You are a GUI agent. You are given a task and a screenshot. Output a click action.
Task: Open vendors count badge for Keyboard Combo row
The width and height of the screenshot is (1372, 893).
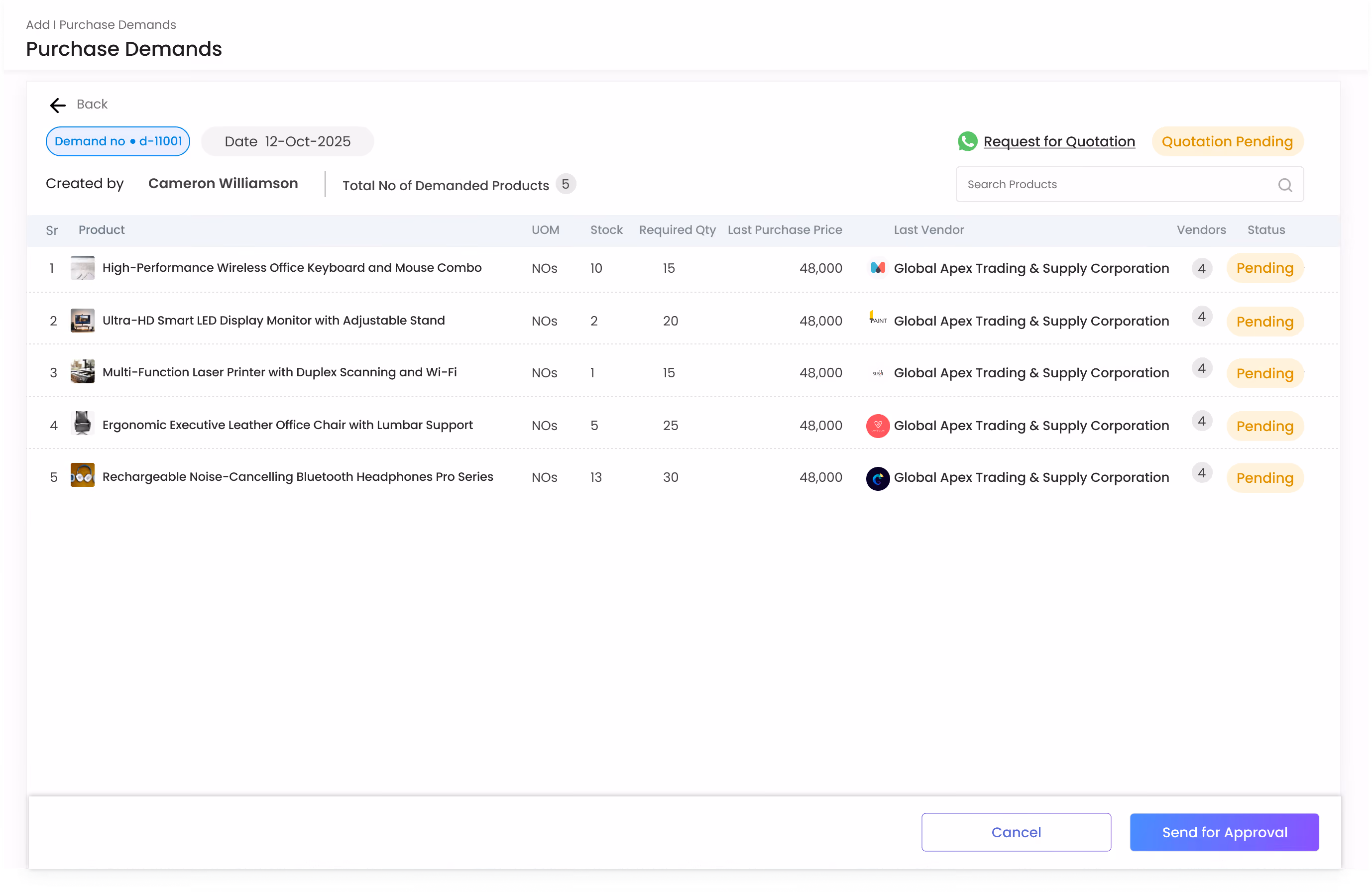tap(1201, 269)
